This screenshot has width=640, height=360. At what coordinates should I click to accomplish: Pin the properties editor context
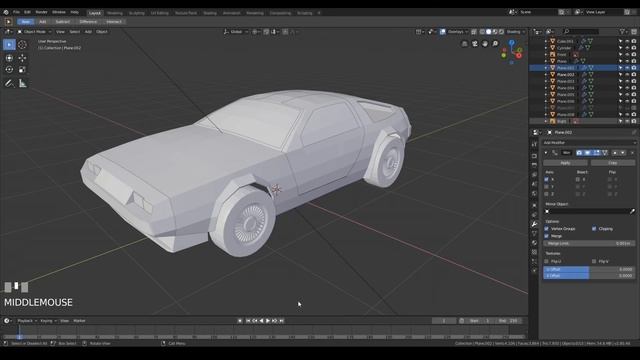point(634,132)
